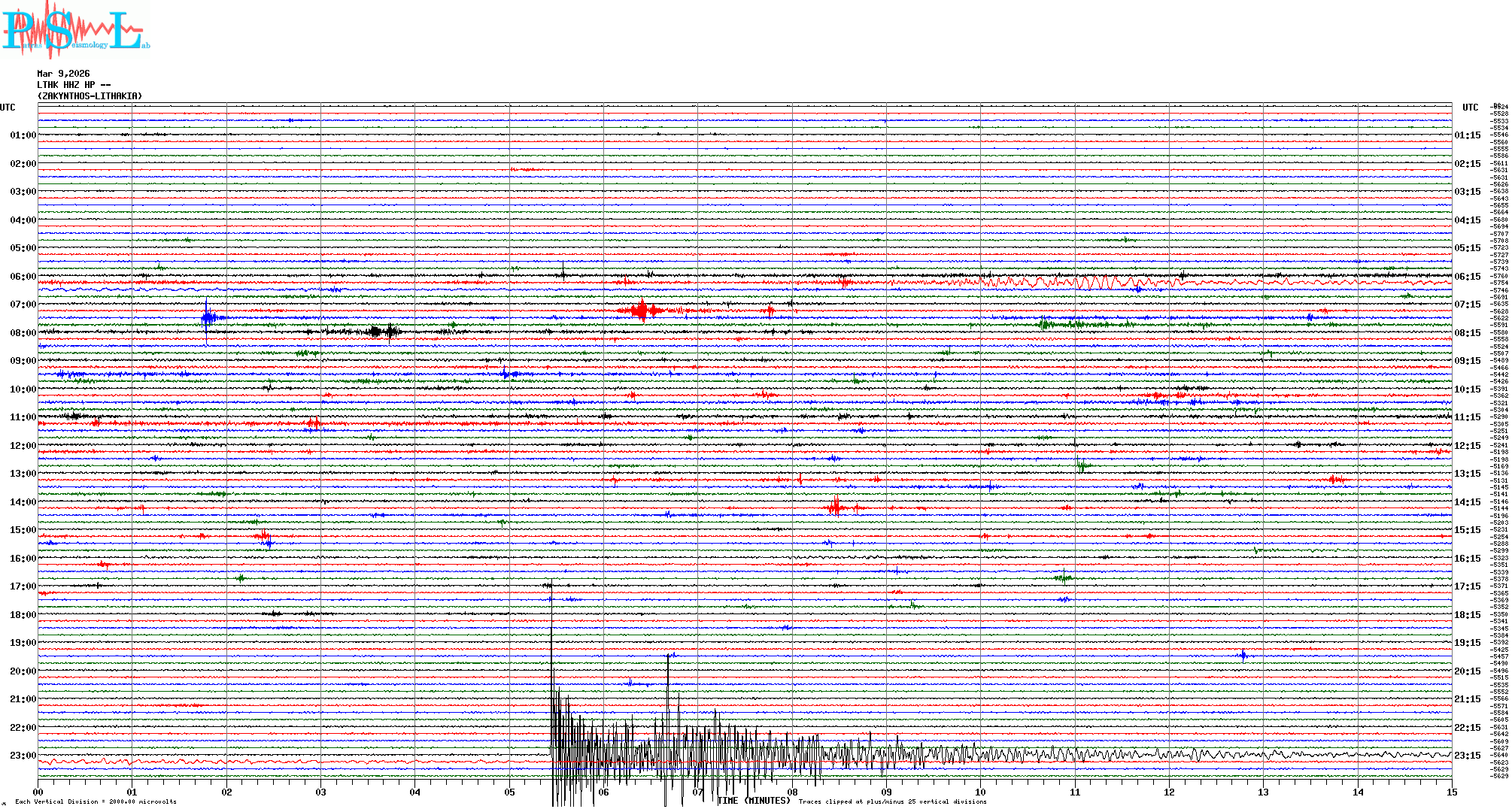The height and width of the screenshot is (812, 1512).
Task: Select the 07:00 hour label on left
Action: 23,304
